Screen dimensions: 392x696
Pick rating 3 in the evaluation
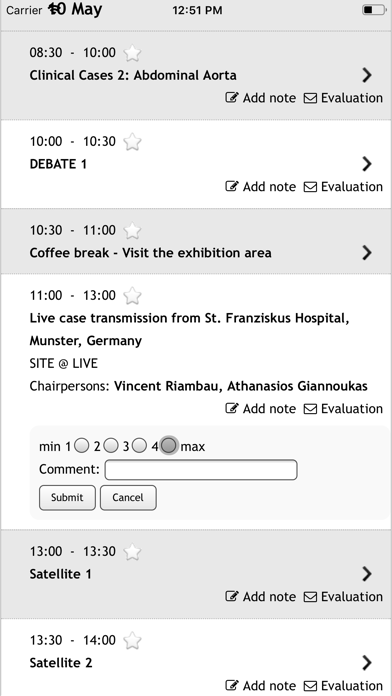(139, 445)
